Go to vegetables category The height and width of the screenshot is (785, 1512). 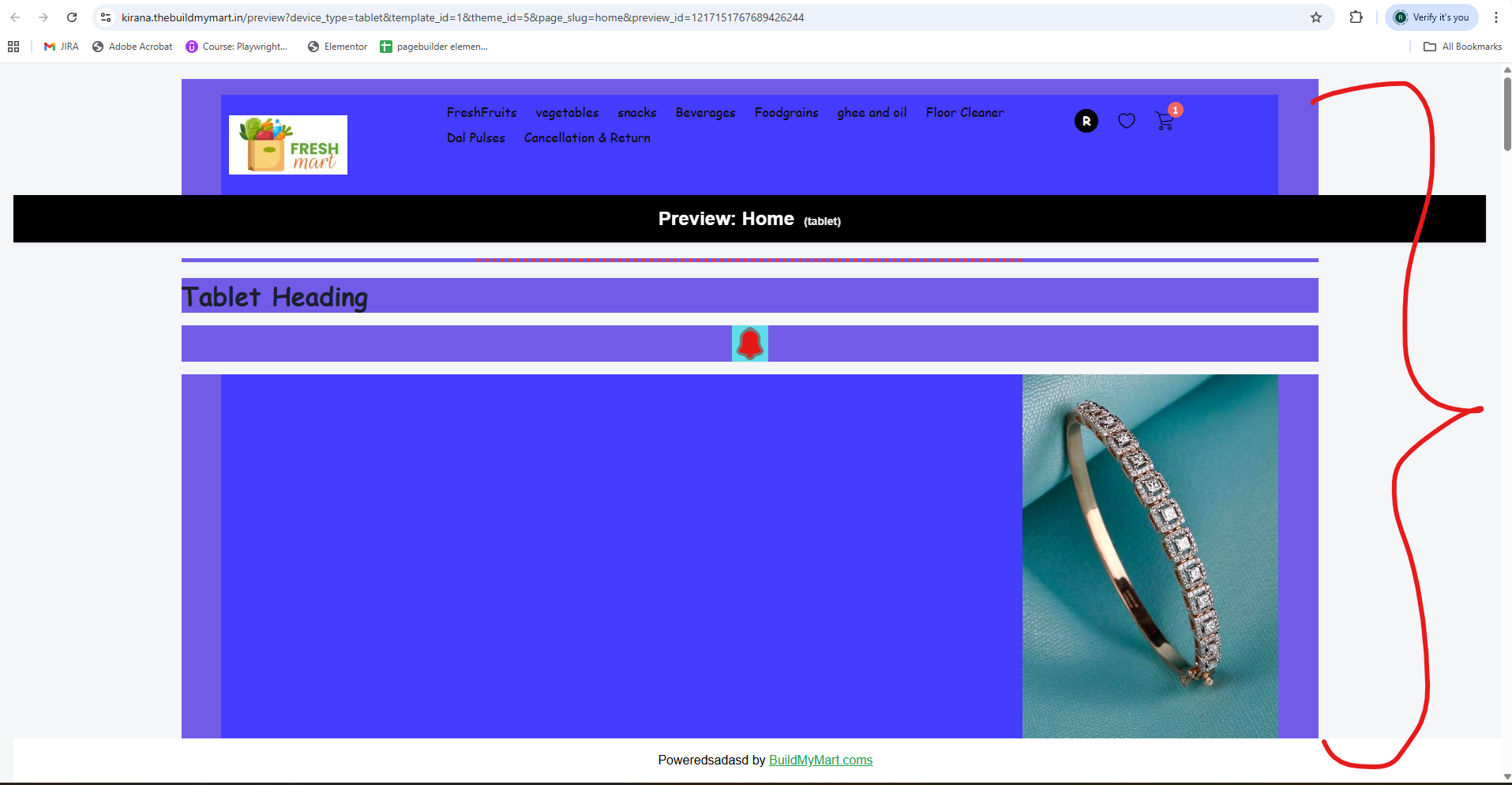pyautogui.click(x=567, y=112)
